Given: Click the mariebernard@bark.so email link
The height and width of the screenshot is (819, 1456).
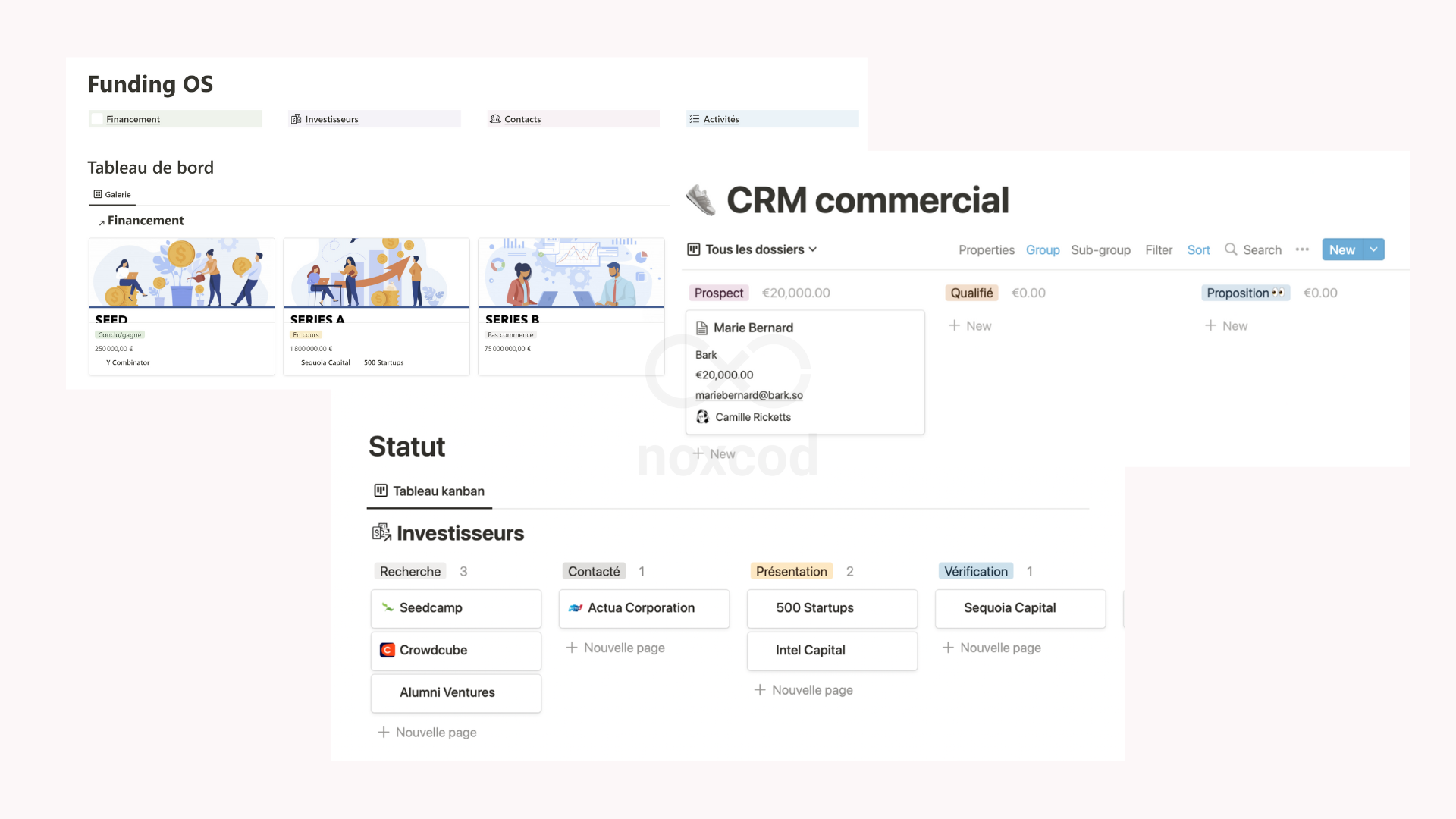Looking at the screenshot, I should (749, 394).
